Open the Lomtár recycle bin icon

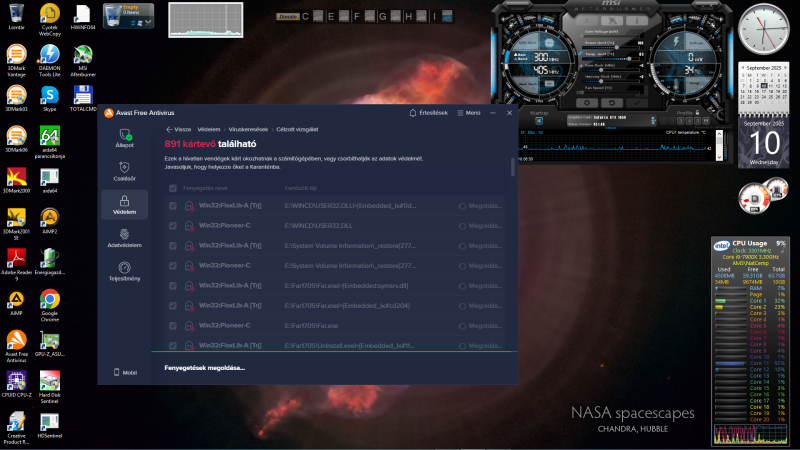(x=16, y=17)
